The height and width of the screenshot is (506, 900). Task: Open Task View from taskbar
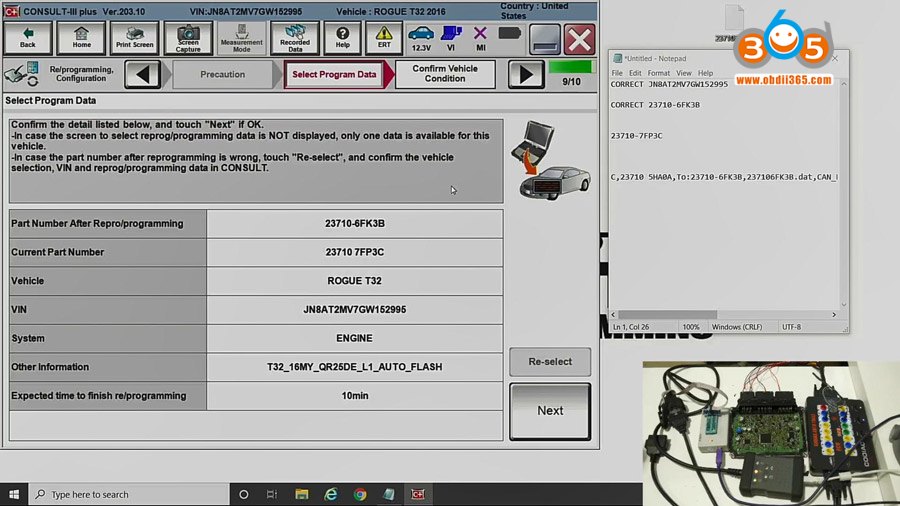click(x=271, y=494)
